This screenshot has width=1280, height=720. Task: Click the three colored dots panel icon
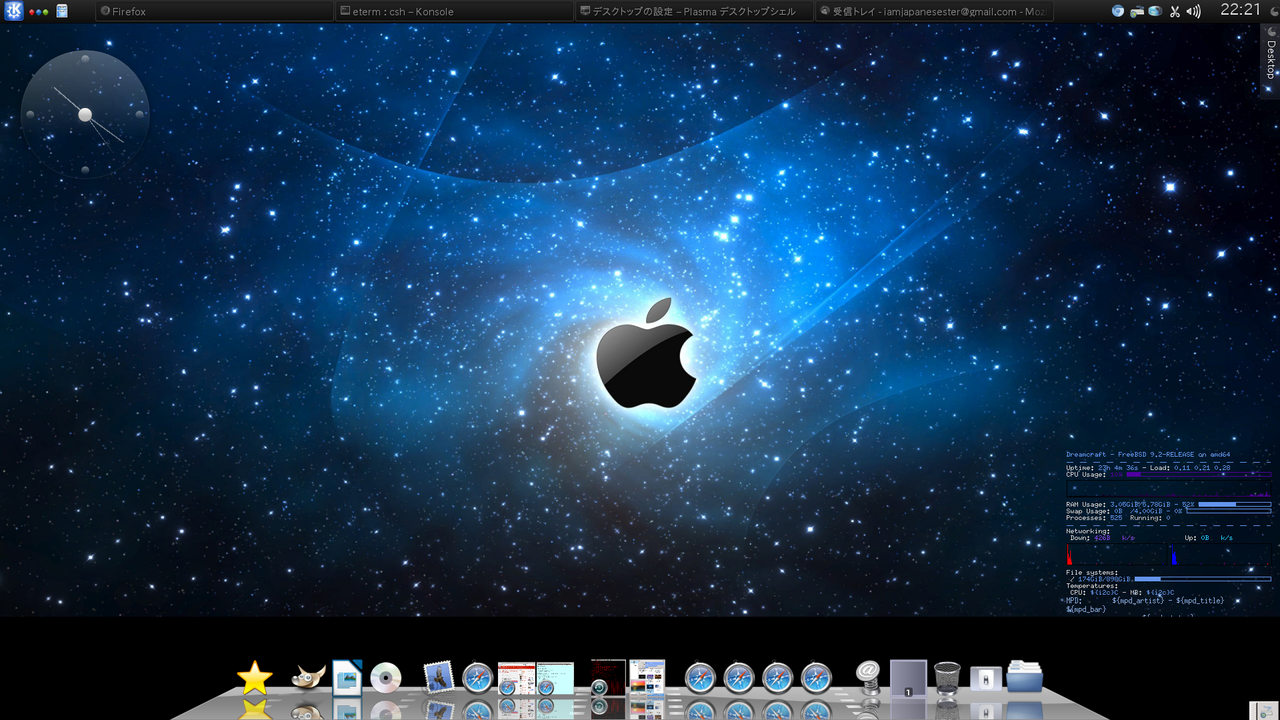pos(39,12)
